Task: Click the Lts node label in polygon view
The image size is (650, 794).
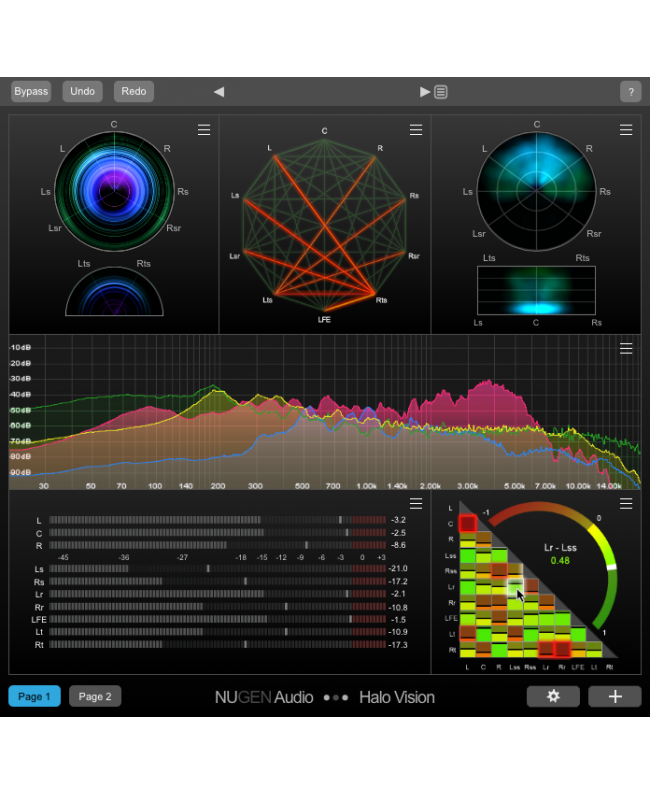Action: pos(267,300)
